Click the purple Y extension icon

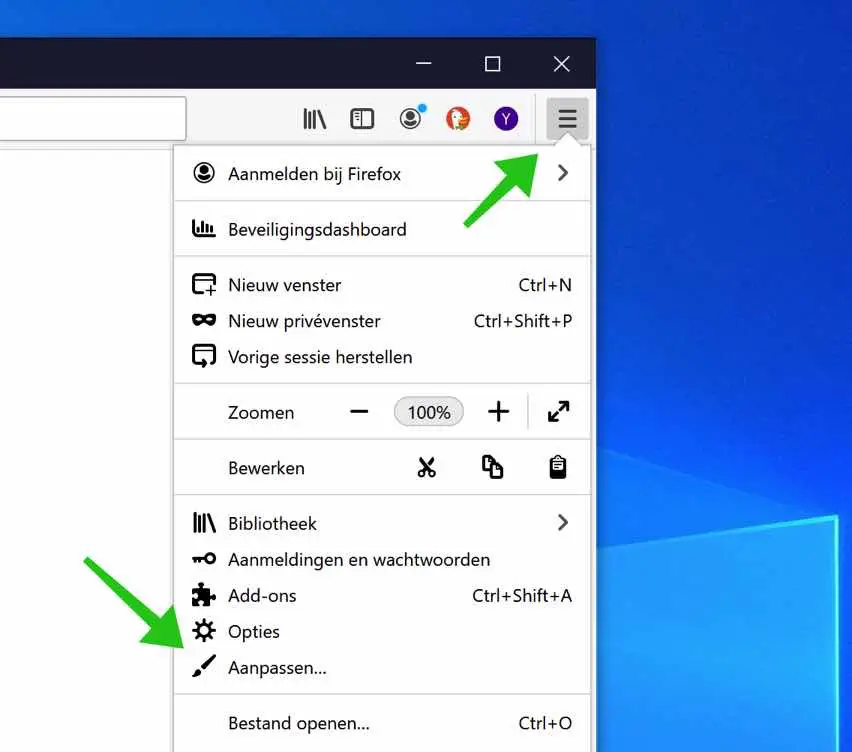[x=506, y=118]
